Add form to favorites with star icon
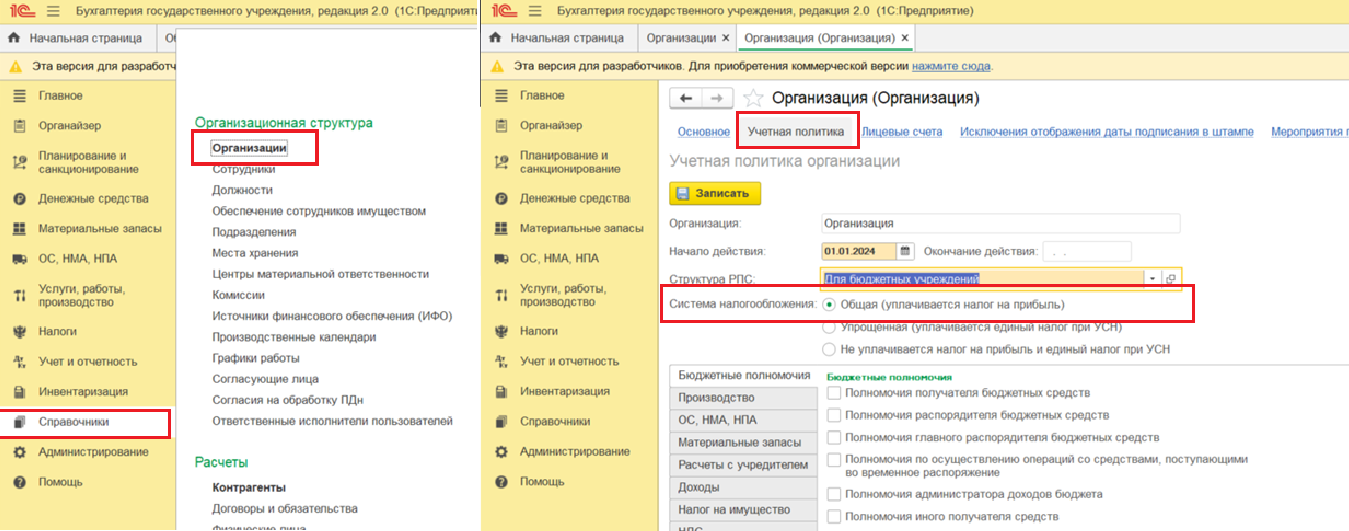This screenshot has height=531, width=1349. pos(753,98)
